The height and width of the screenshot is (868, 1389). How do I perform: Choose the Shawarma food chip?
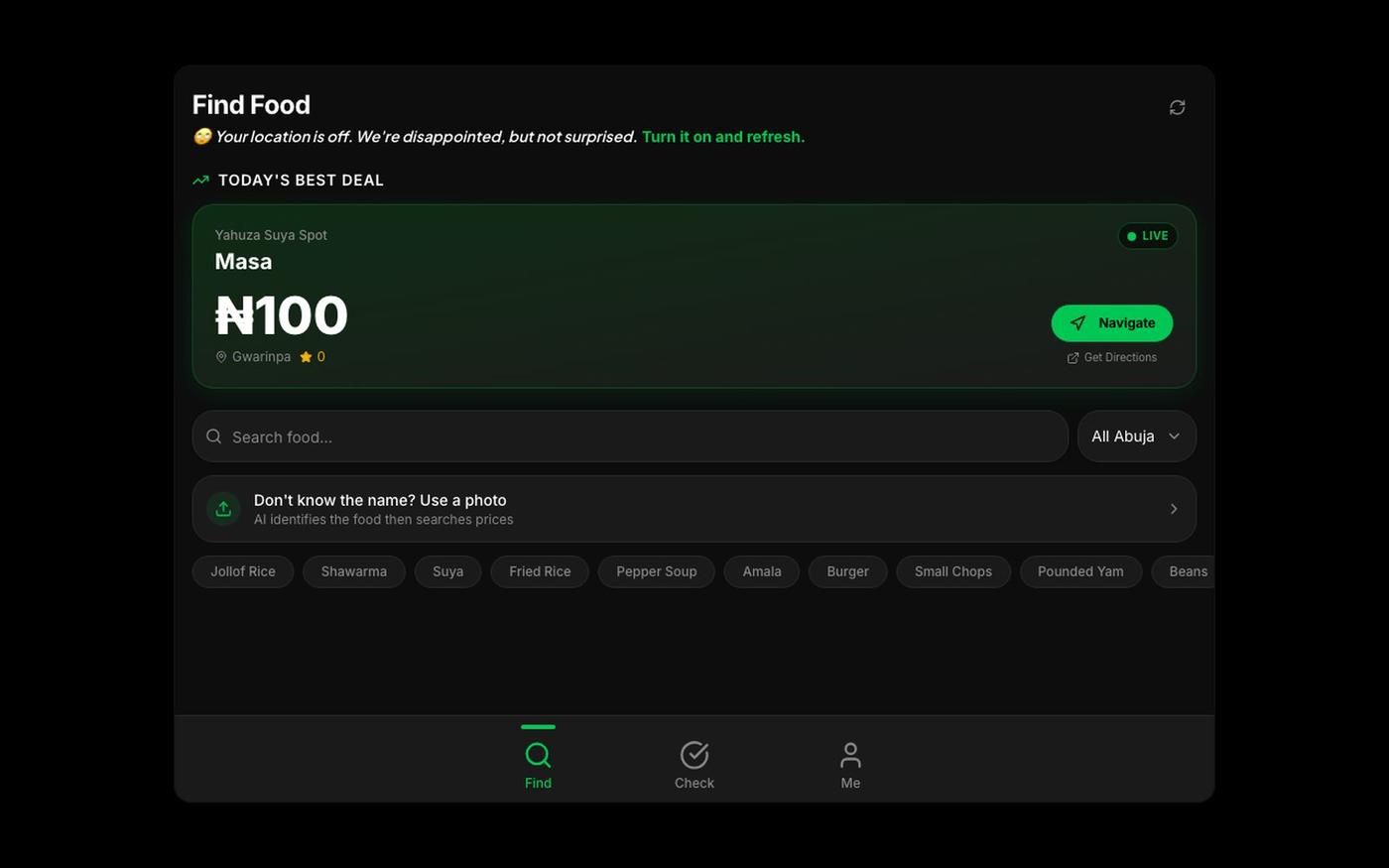coord(354,571)
